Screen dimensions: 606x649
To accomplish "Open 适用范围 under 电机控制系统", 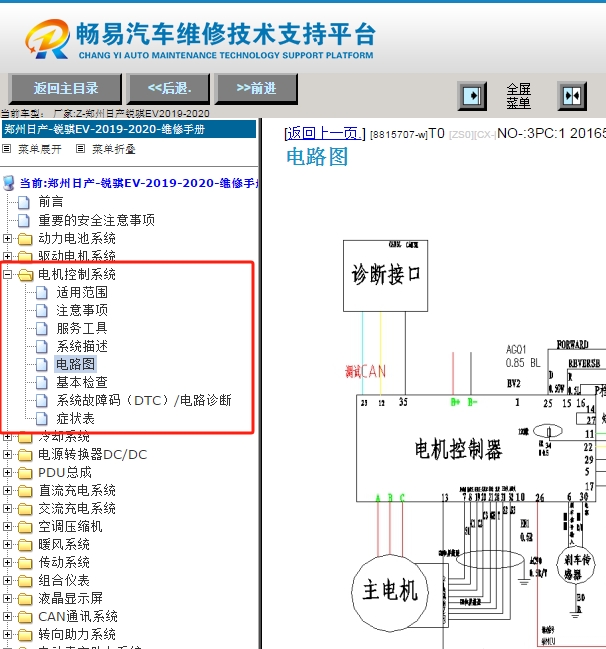I will click(82, 292).
